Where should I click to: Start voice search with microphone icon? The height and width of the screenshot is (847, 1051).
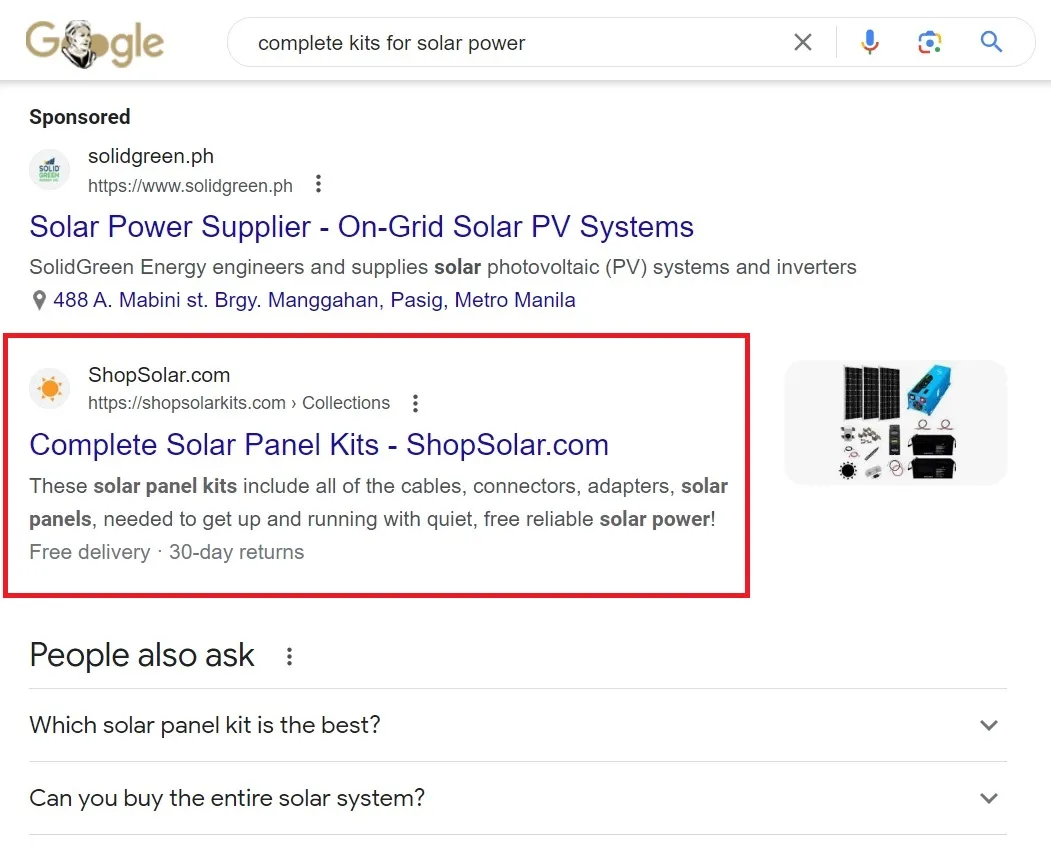(869, 42)
